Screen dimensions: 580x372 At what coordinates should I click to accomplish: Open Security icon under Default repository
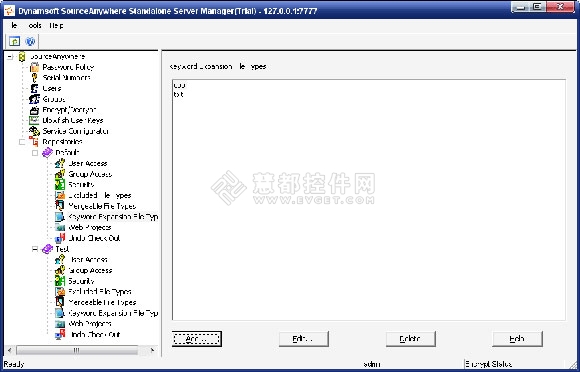coord(60,185)
